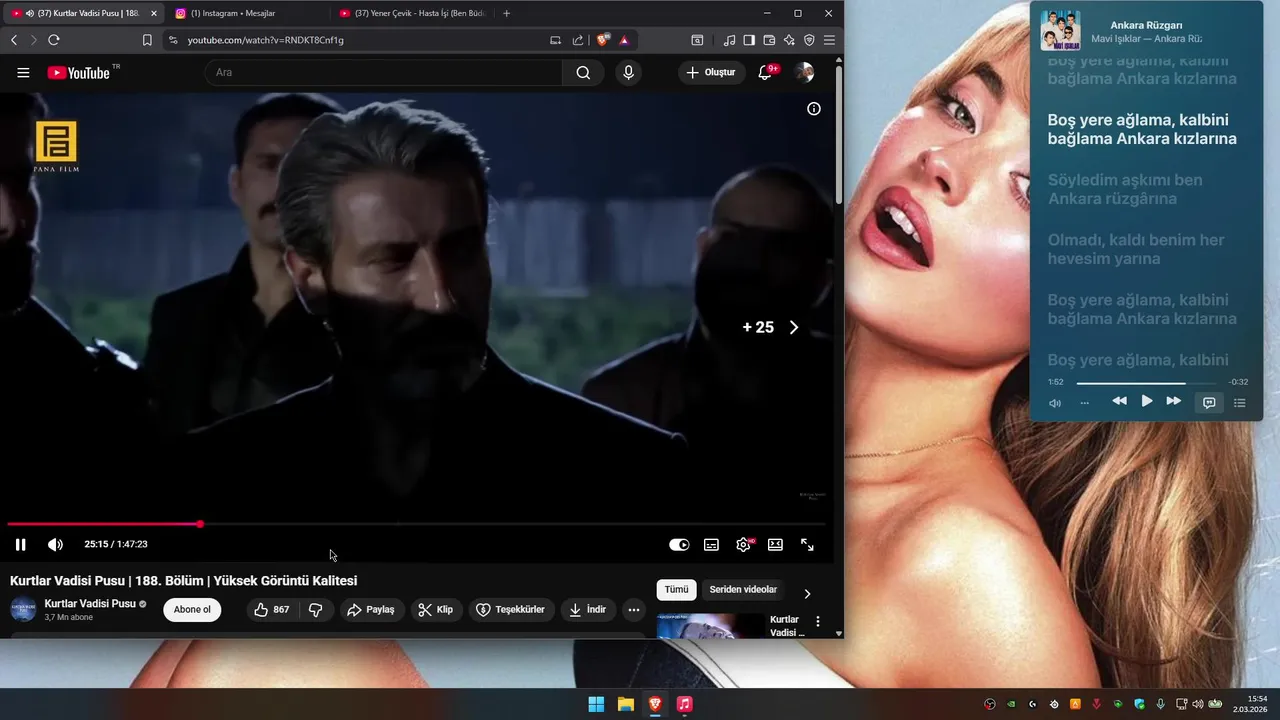Toggle the browser sidebar panel

point(749,40)
